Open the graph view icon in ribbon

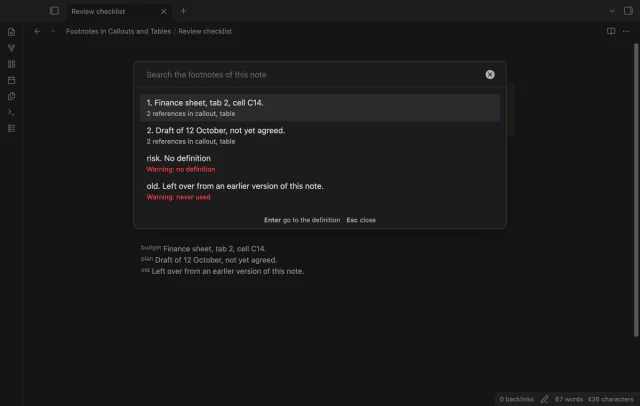pyautogui.click(x=11, y=48)
